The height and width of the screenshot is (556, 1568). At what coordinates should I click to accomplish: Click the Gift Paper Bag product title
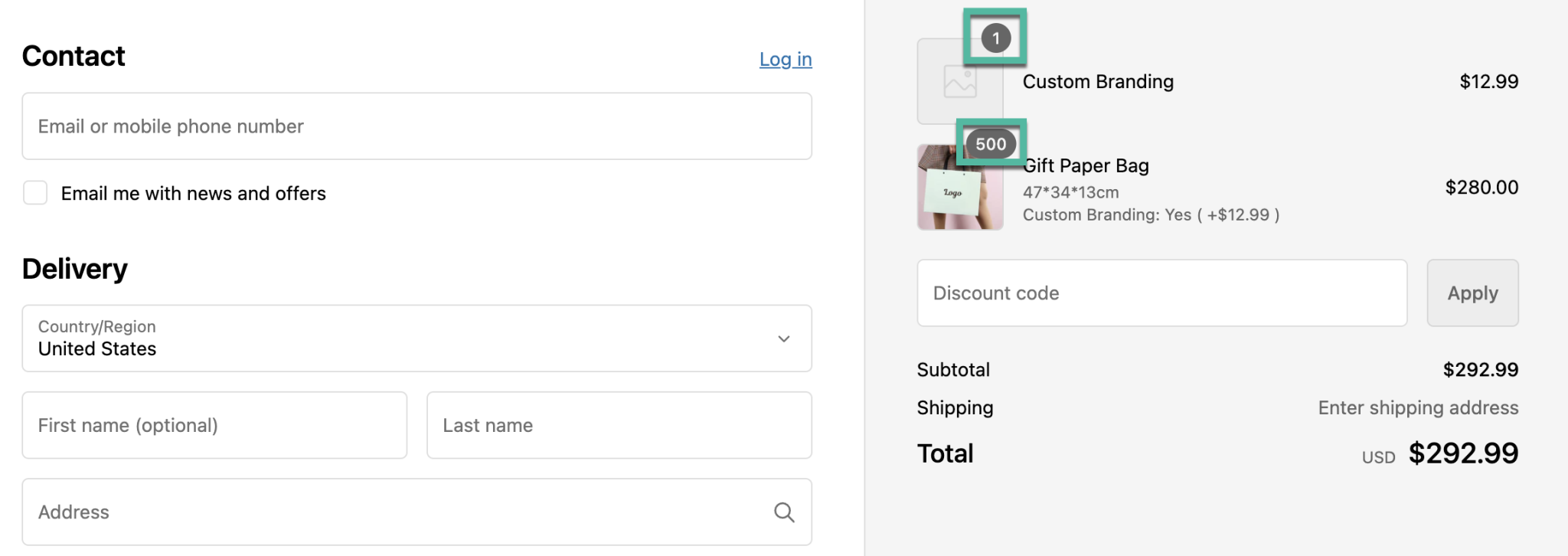pyautogui.click(x=1086, y=165)
